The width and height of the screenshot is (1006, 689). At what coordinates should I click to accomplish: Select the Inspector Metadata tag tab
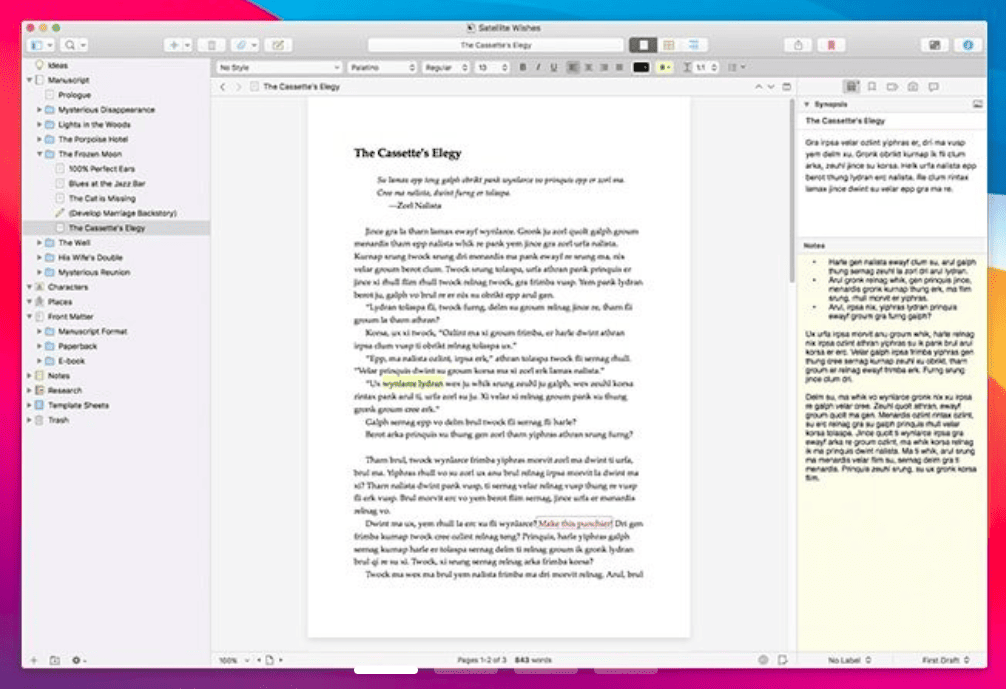pyautogui.click(x=892, y=87)
